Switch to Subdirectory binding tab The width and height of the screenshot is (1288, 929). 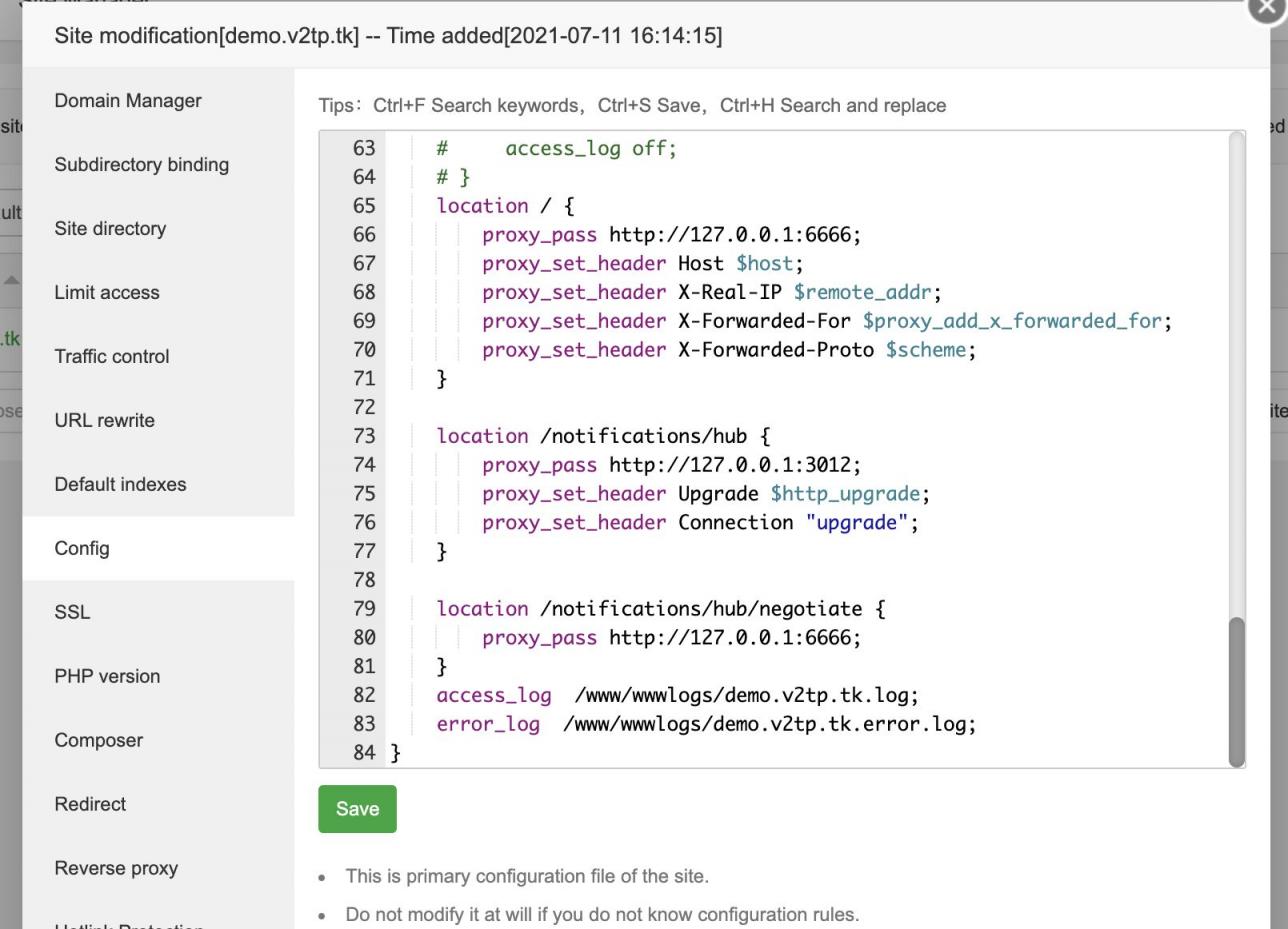click(141, 165)
